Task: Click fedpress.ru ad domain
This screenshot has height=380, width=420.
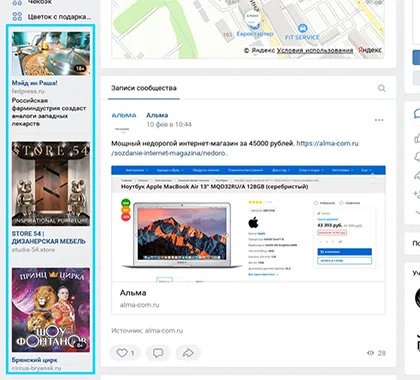Action: (28, 91)
